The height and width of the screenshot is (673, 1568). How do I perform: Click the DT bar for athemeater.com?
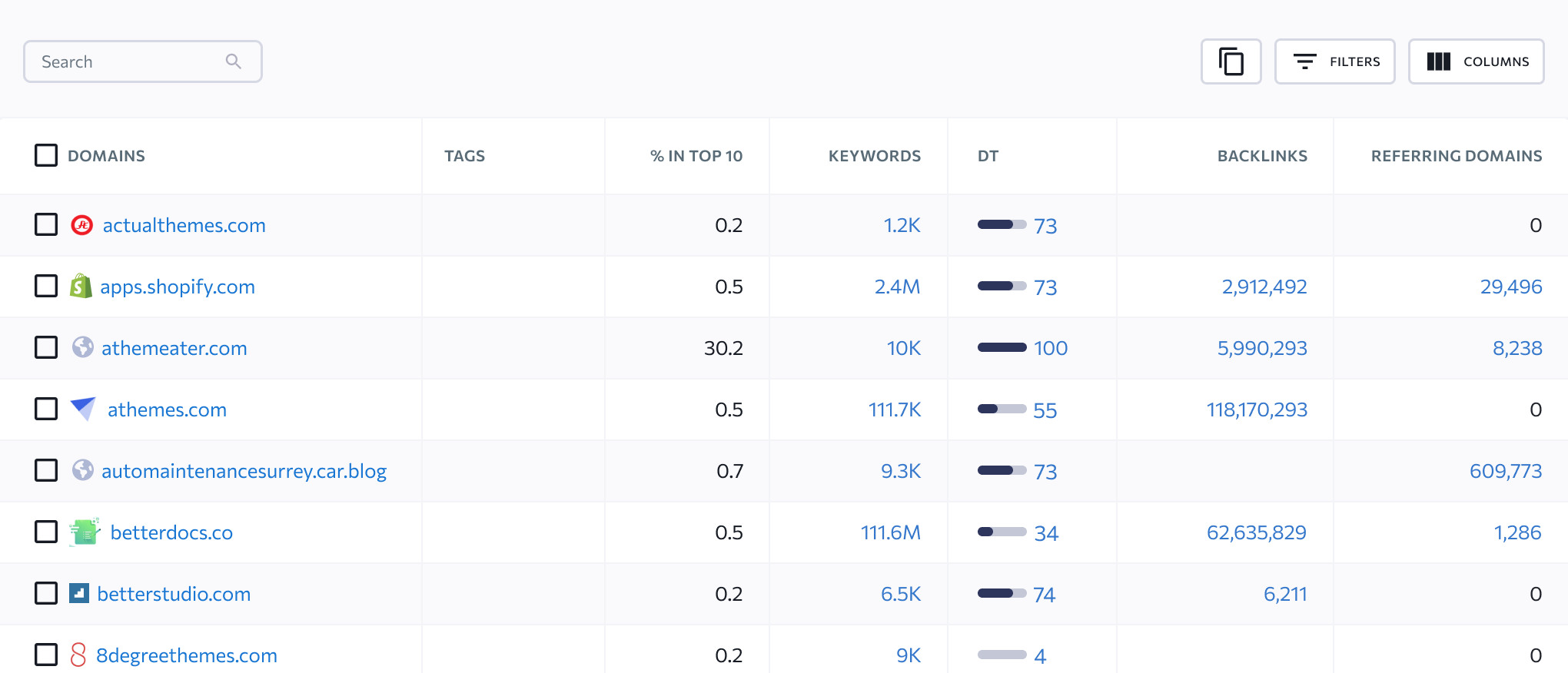coord(1002,347)
